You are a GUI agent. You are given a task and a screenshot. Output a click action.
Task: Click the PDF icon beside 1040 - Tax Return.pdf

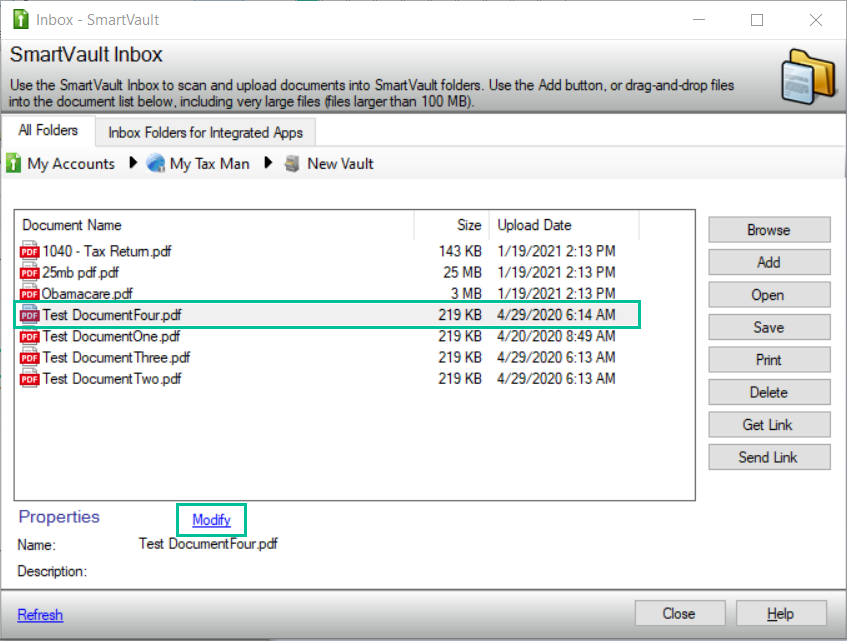[29, 251]
